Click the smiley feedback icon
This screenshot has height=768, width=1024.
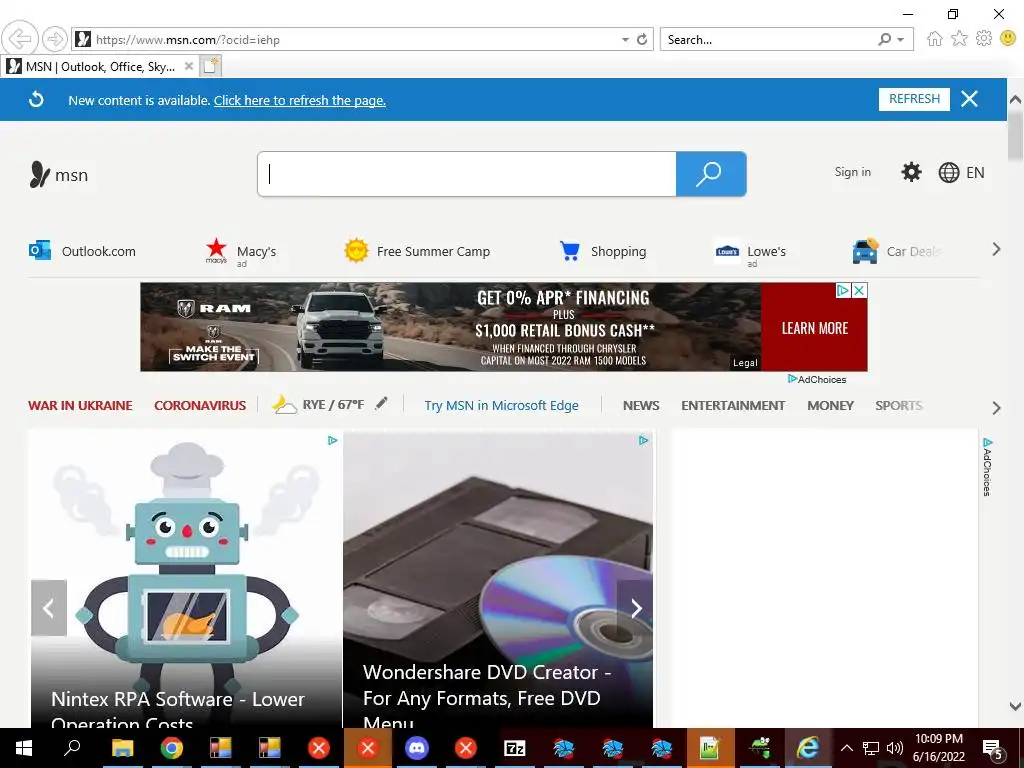click(1008, 39)
